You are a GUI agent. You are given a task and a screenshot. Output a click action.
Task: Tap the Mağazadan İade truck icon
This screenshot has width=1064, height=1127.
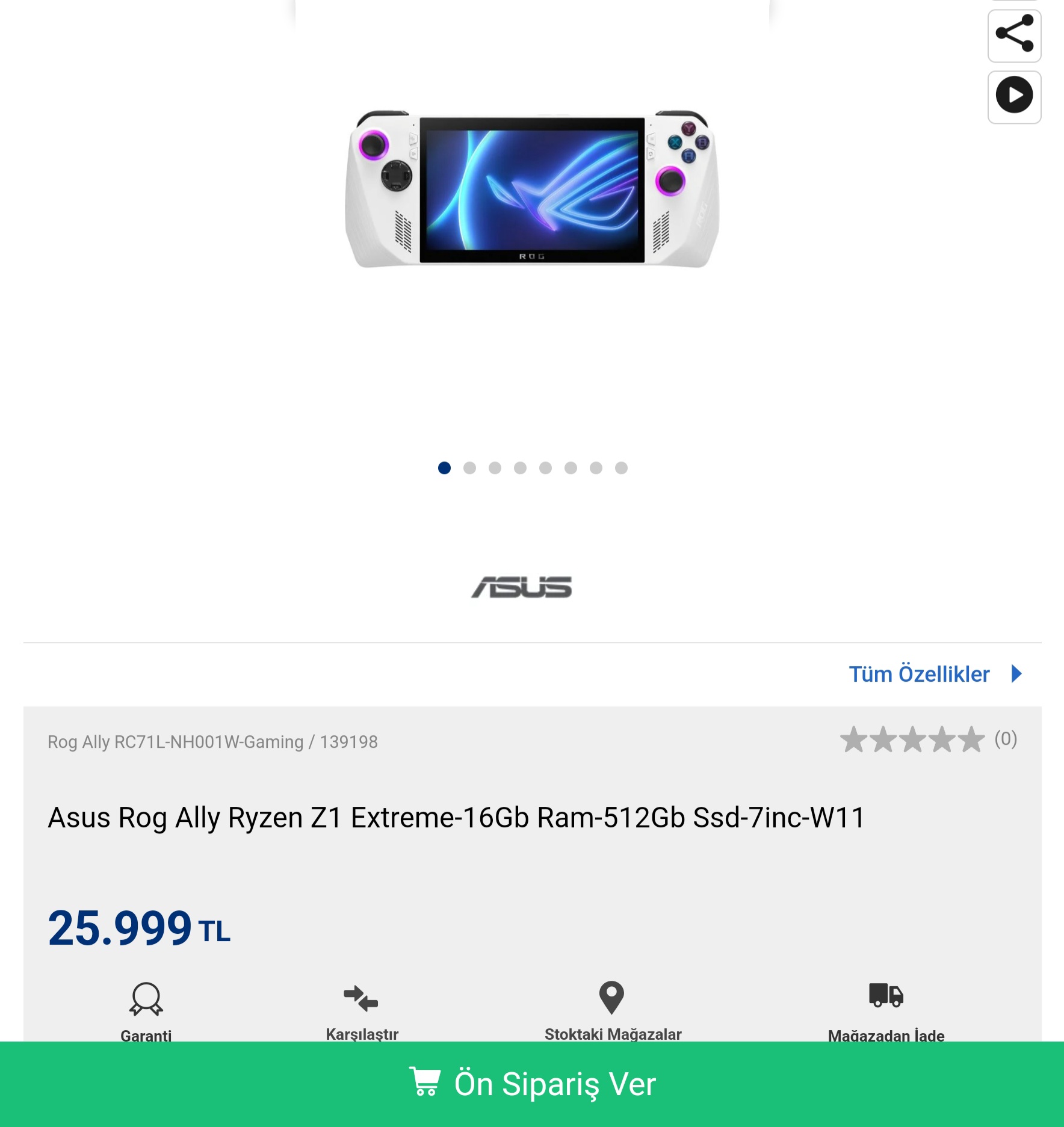pyautogui.click(x=886, y=995)
